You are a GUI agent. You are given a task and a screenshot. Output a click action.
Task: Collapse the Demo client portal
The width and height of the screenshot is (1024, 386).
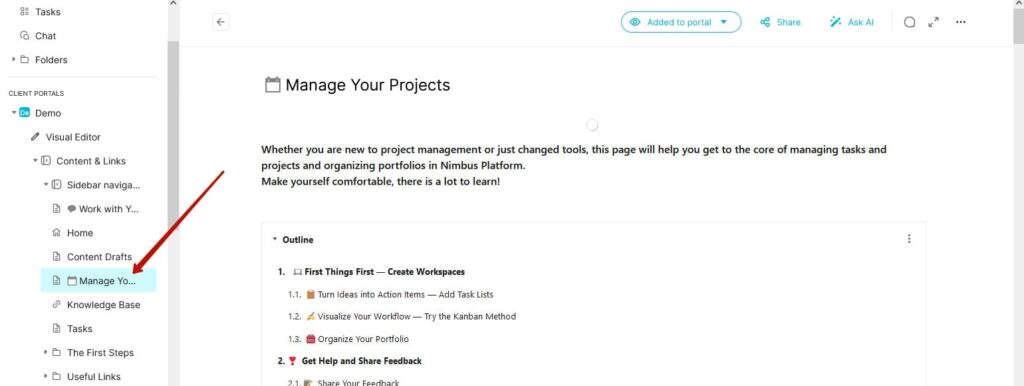pos(14,113)
